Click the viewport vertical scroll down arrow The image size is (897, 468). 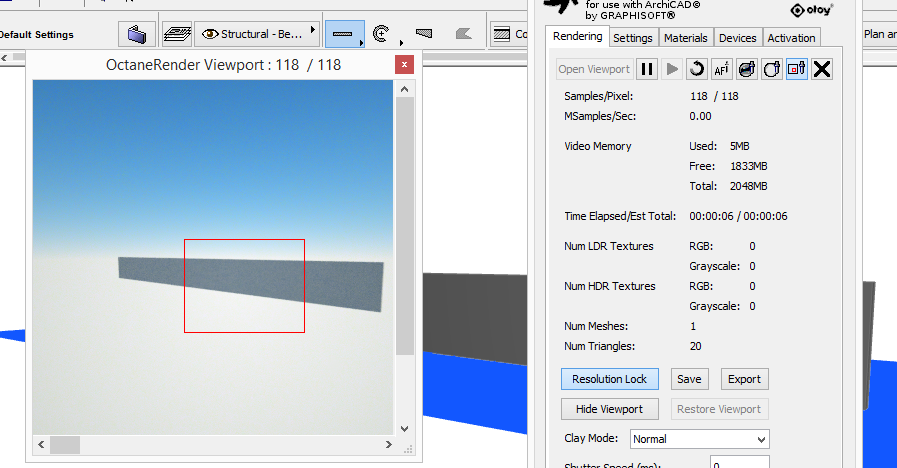[404, 429]
